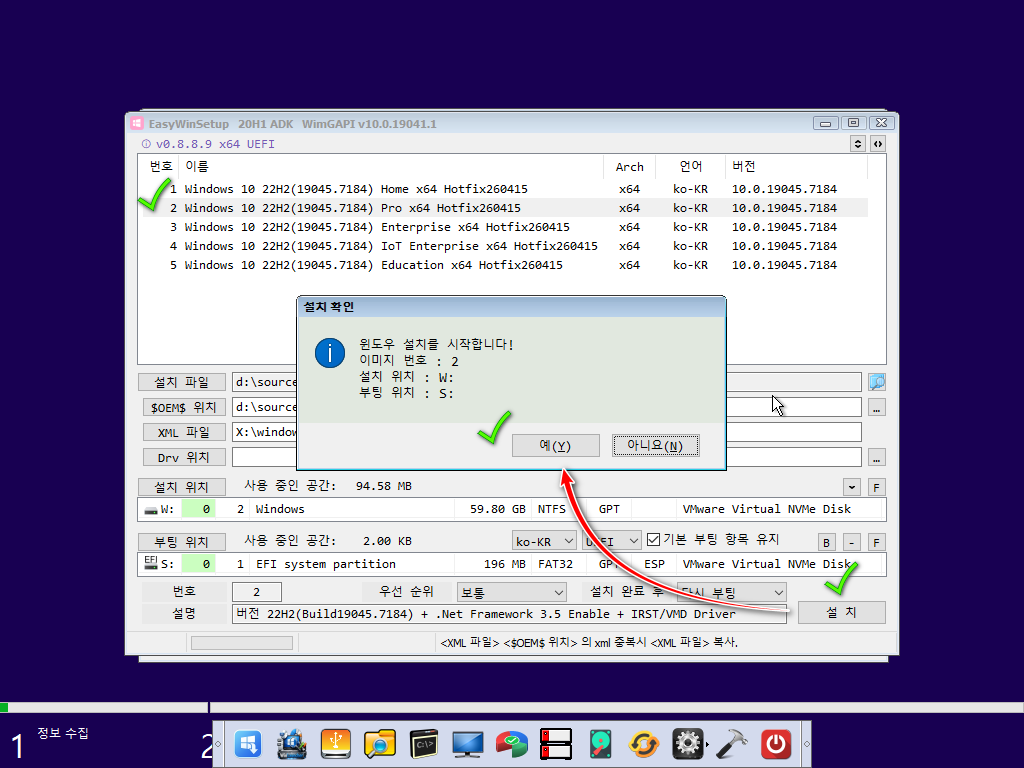Click the B button in boot location row
The width and height of the screenshot is (1024, 768).
pyautogui.click(x=827, y=542)
